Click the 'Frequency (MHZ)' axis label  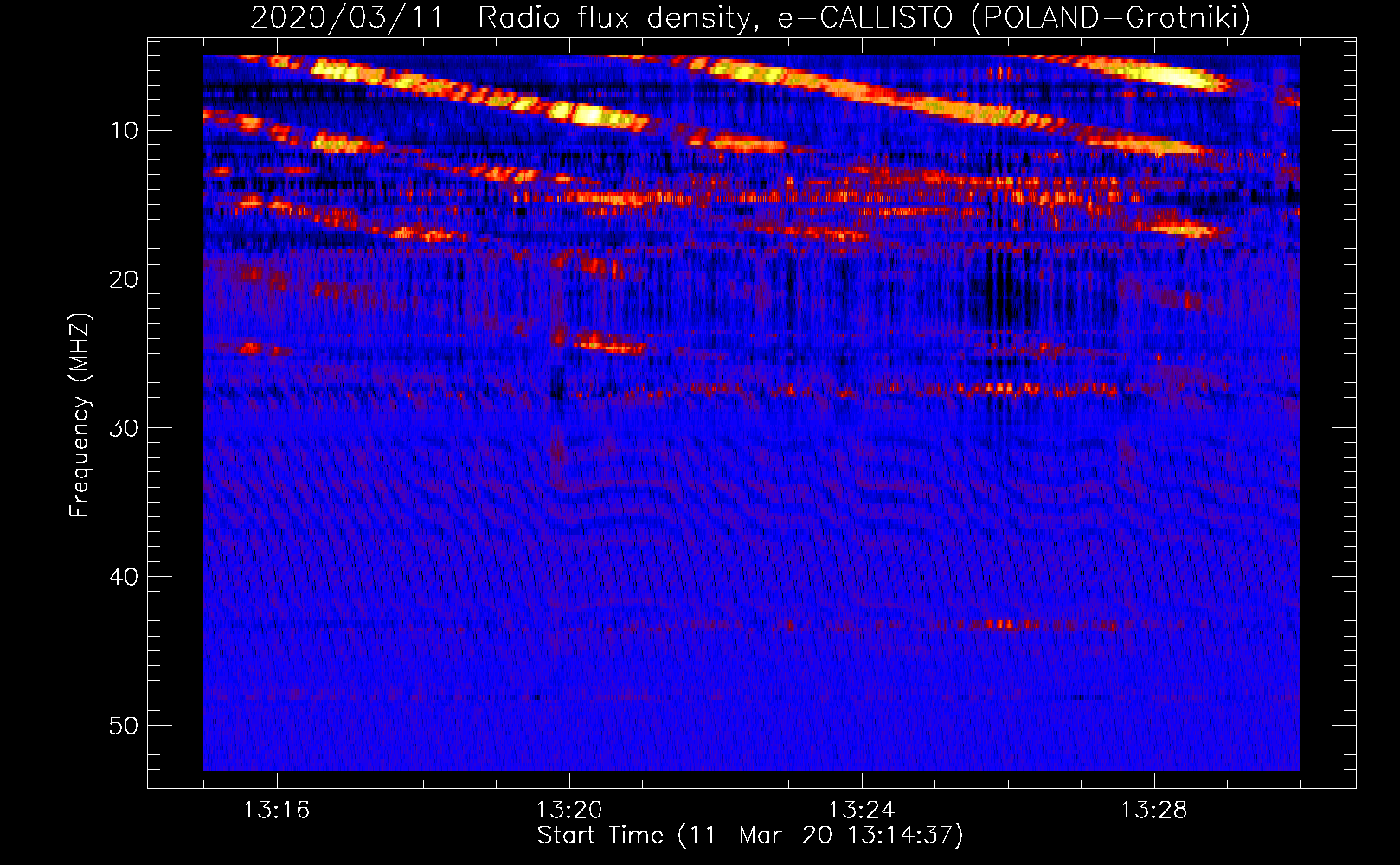click(x=80, y=415)
